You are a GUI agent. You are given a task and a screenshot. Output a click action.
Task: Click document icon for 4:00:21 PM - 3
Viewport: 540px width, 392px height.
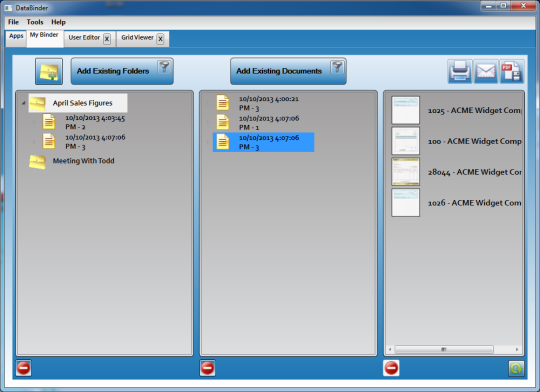pos(222,102)
